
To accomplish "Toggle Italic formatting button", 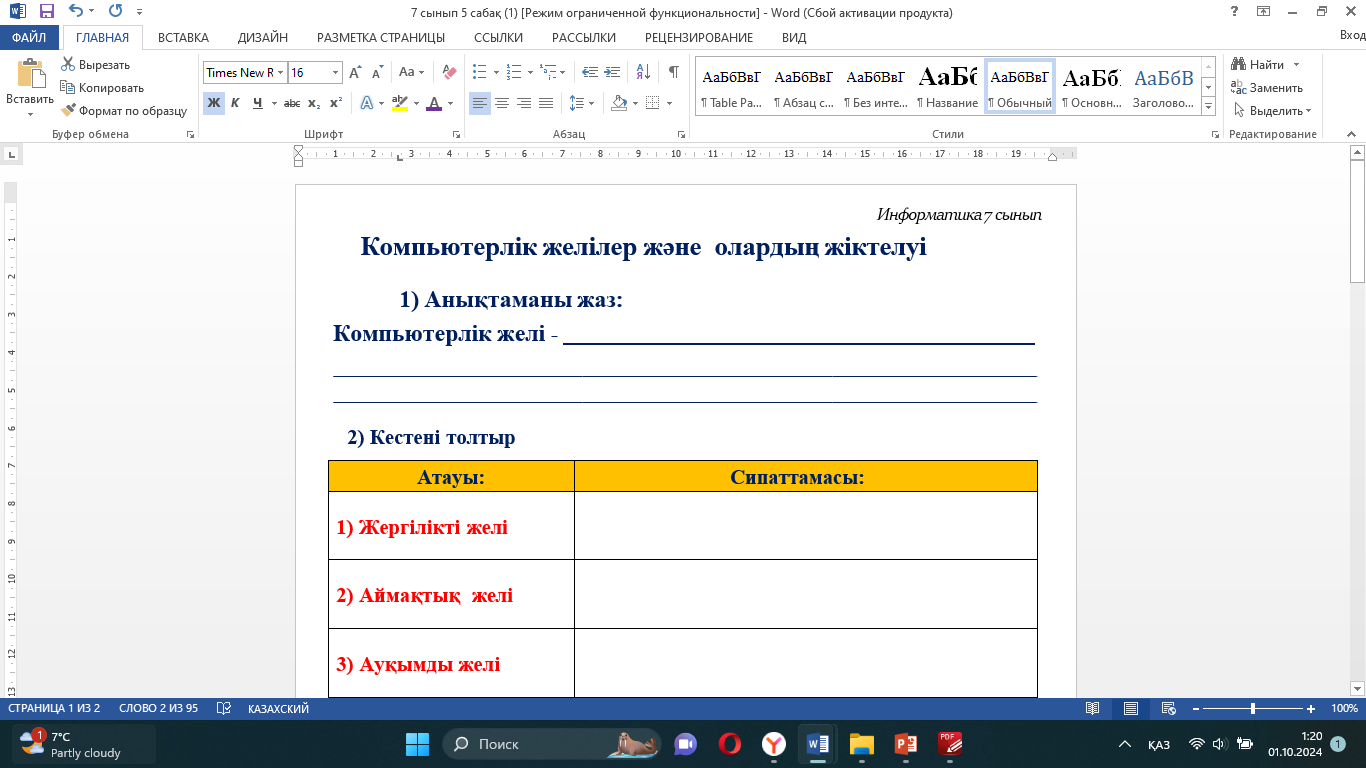I will [x=235, y=103].
